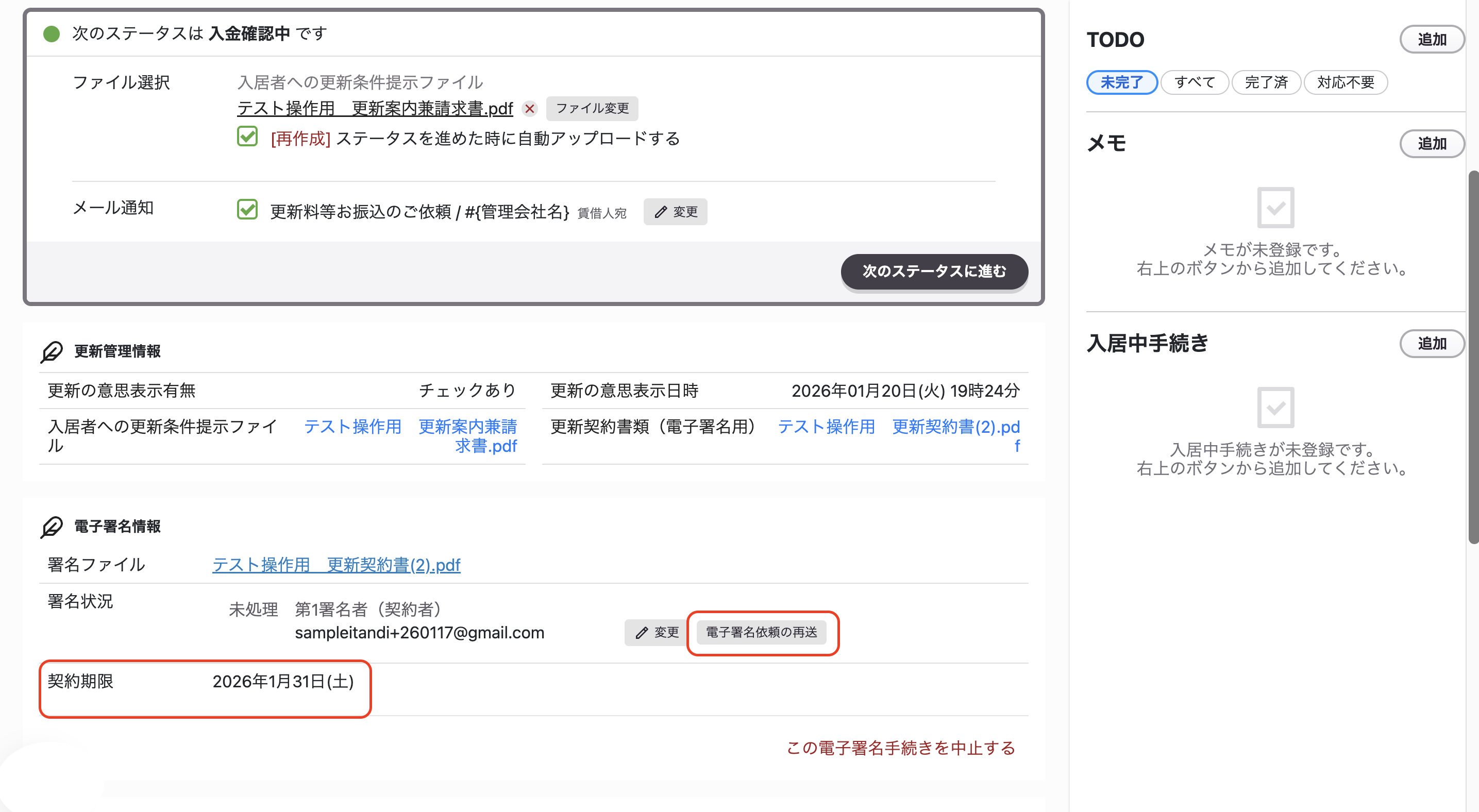
Task: Click the empty memo checkbox placeholder icon
Action: tap(1275, 207)
